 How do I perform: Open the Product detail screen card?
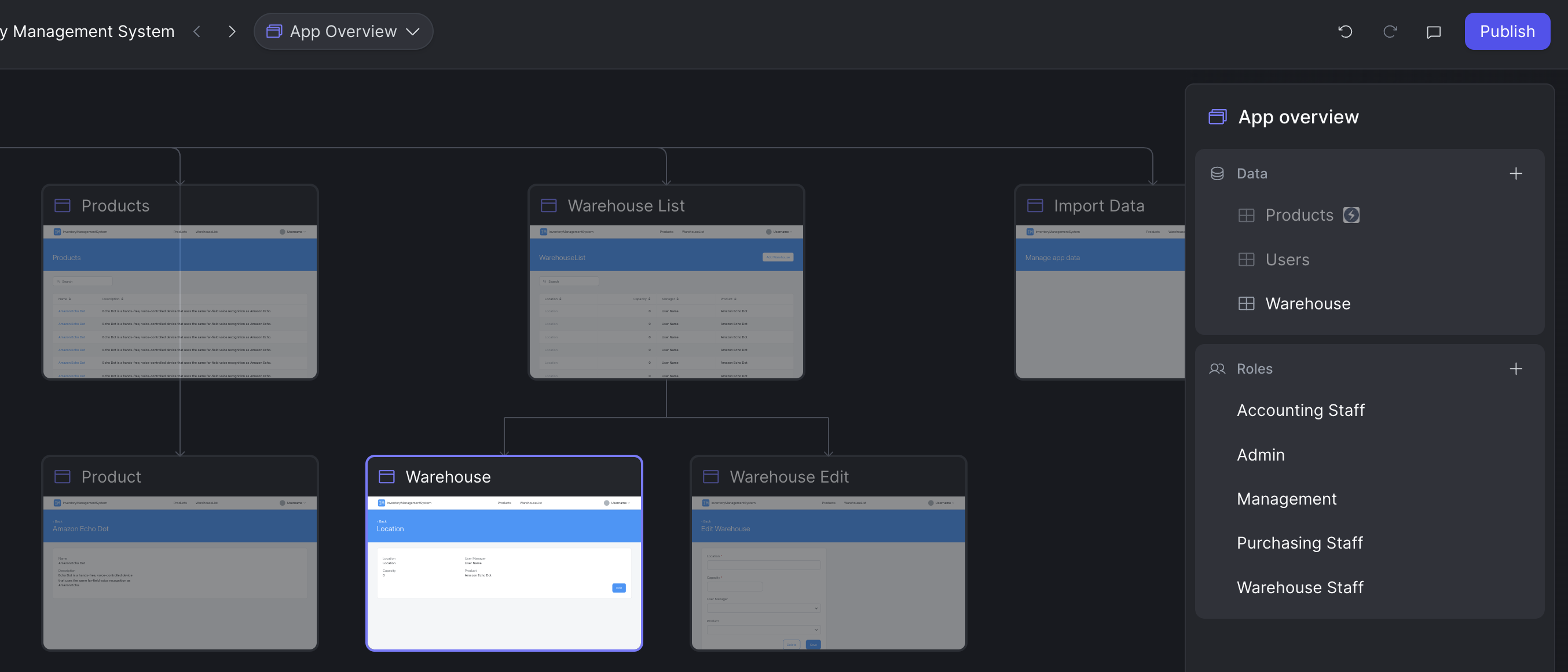pos(179,552)
